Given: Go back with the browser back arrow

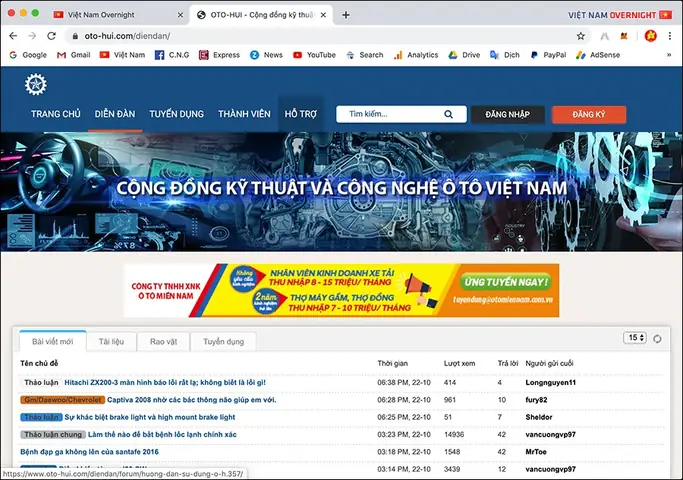Looking at the screenshot, I should pyautogui.click(x=13, y=36).
